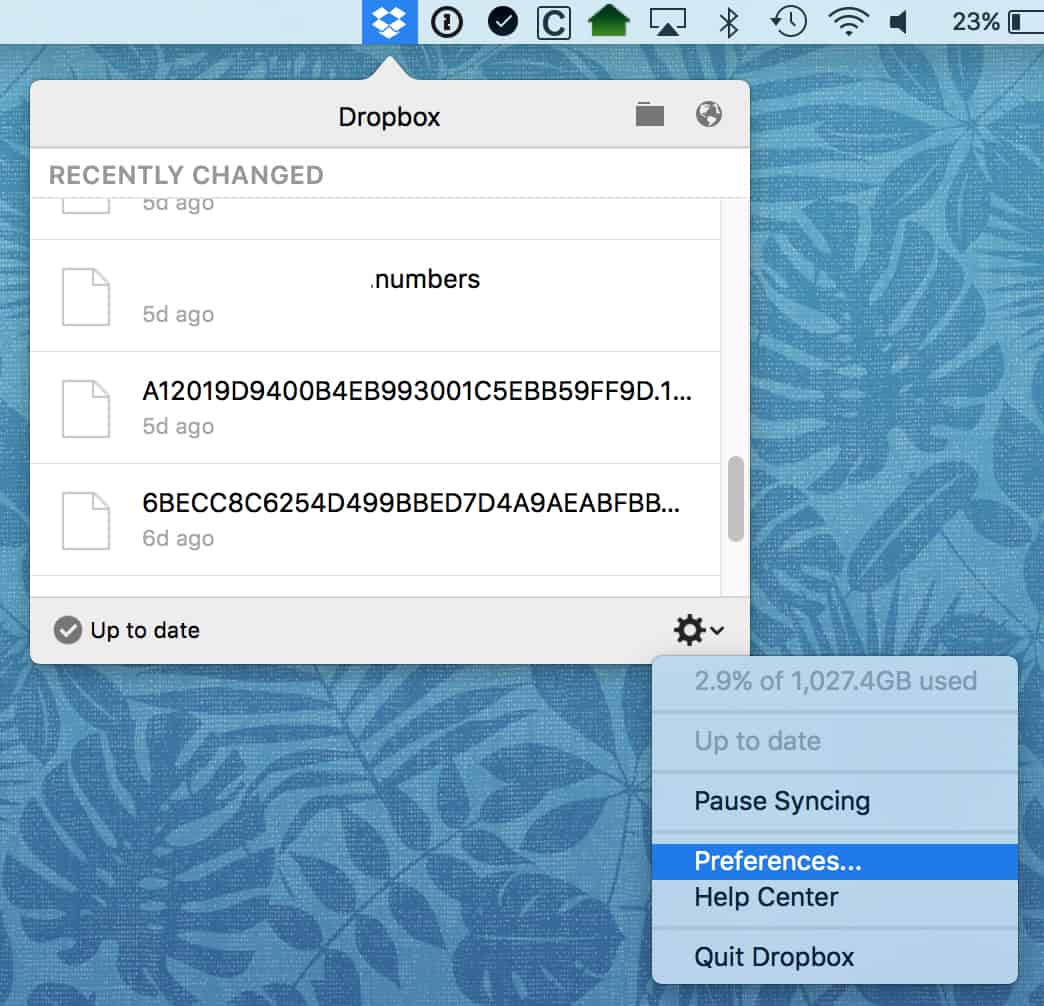
Task: Select the .numbers file name
Action: coord(425,280)
